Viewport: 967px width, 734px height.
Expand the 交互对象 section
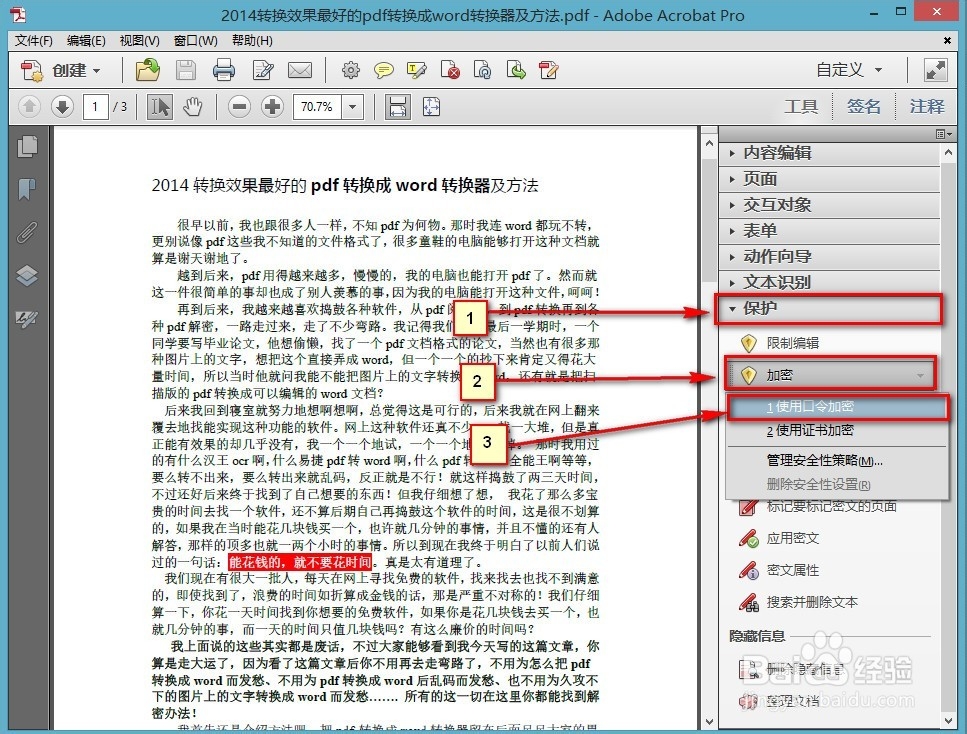[x=829, y=205]
